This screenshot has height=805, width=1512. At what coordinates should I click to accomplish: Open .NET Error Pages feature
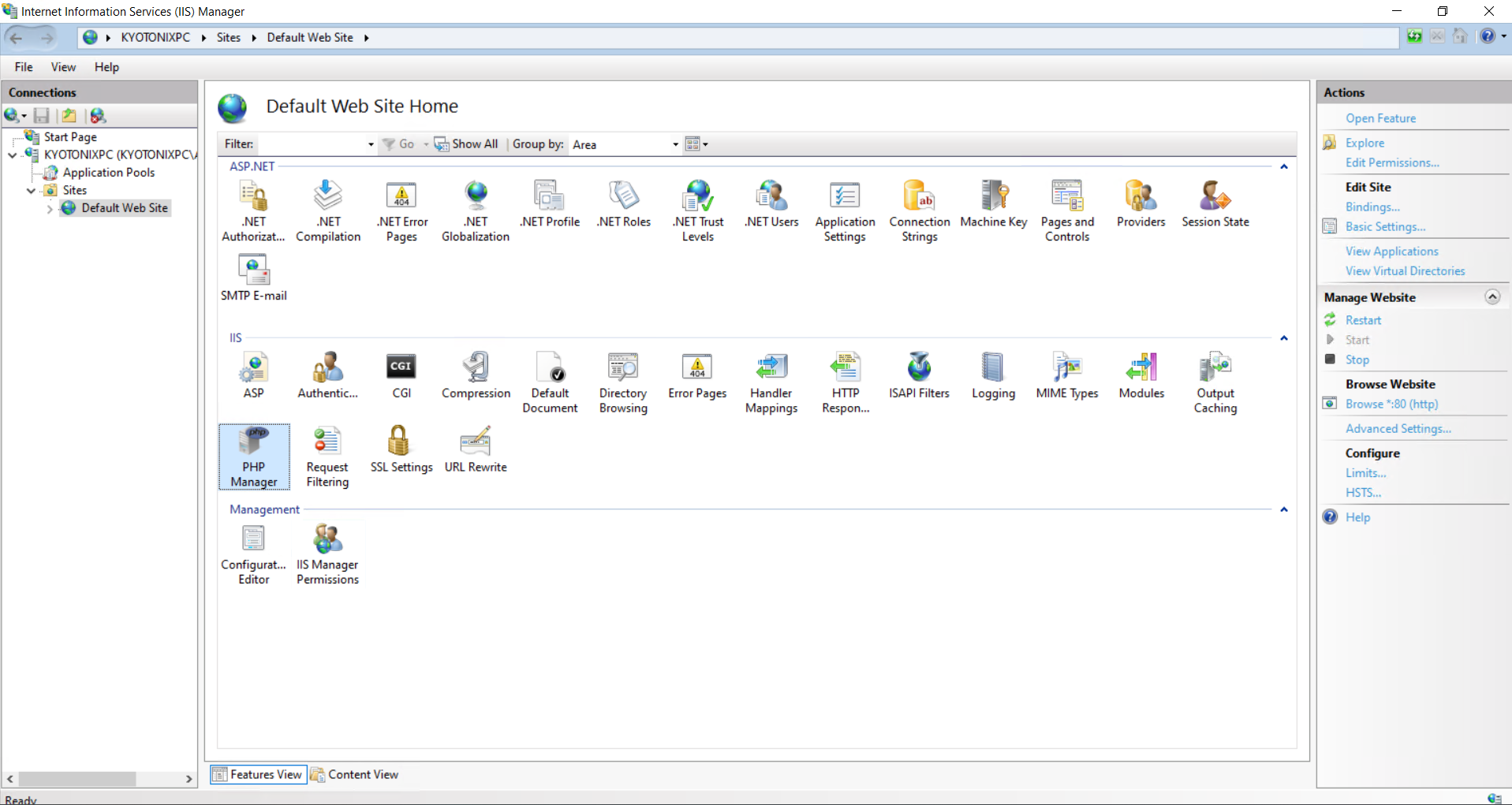[402, 211]
